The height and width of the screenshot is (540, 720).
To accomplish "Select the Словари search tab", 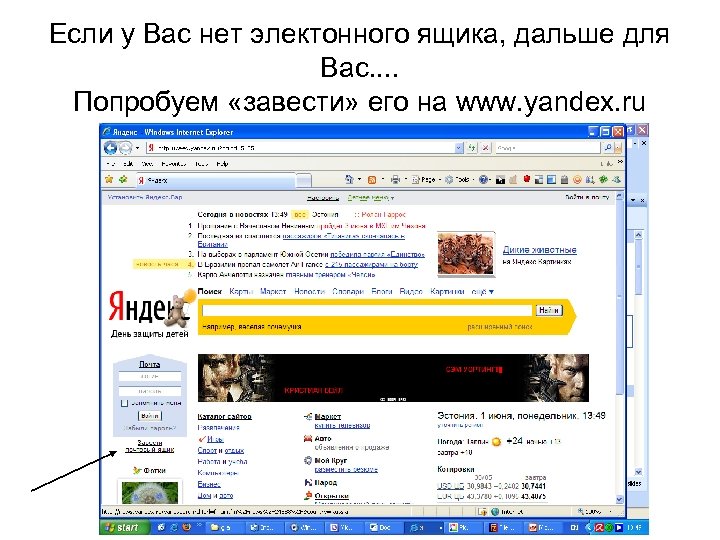I will (348, 292).
